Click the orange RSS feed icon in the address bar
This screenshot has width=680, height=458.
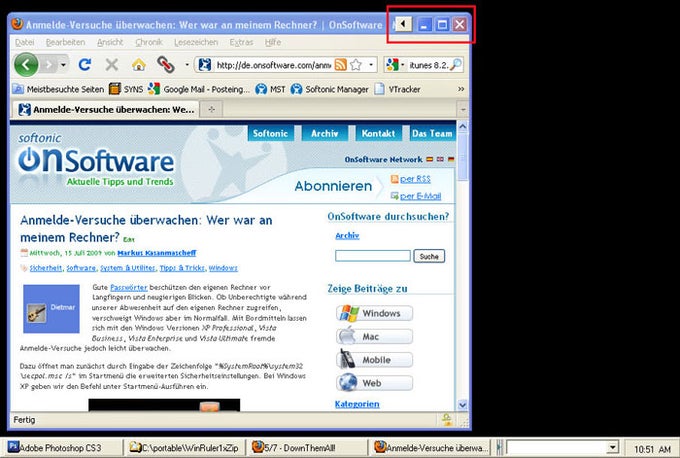341,65
